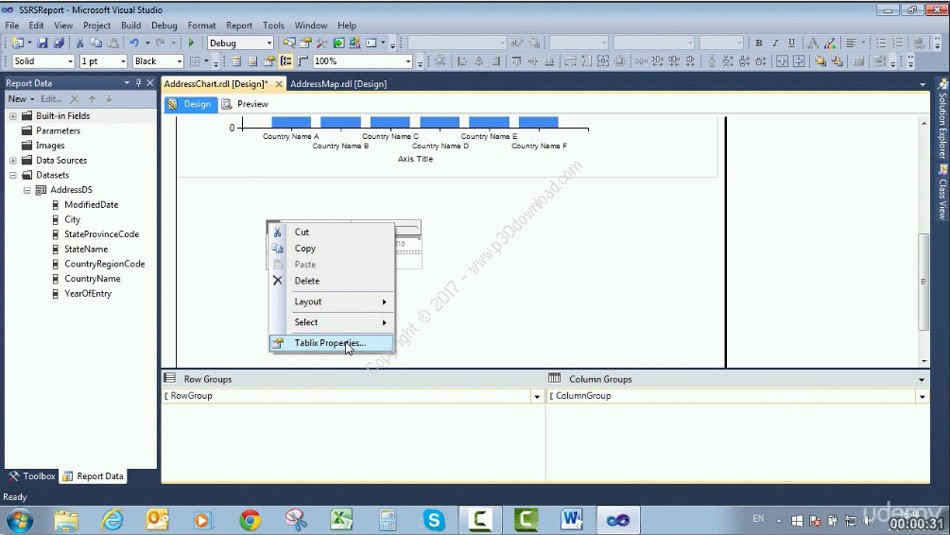Click the Windows Start button
The width and height of the screenshot is (950, 535).
tap(19, 520)
